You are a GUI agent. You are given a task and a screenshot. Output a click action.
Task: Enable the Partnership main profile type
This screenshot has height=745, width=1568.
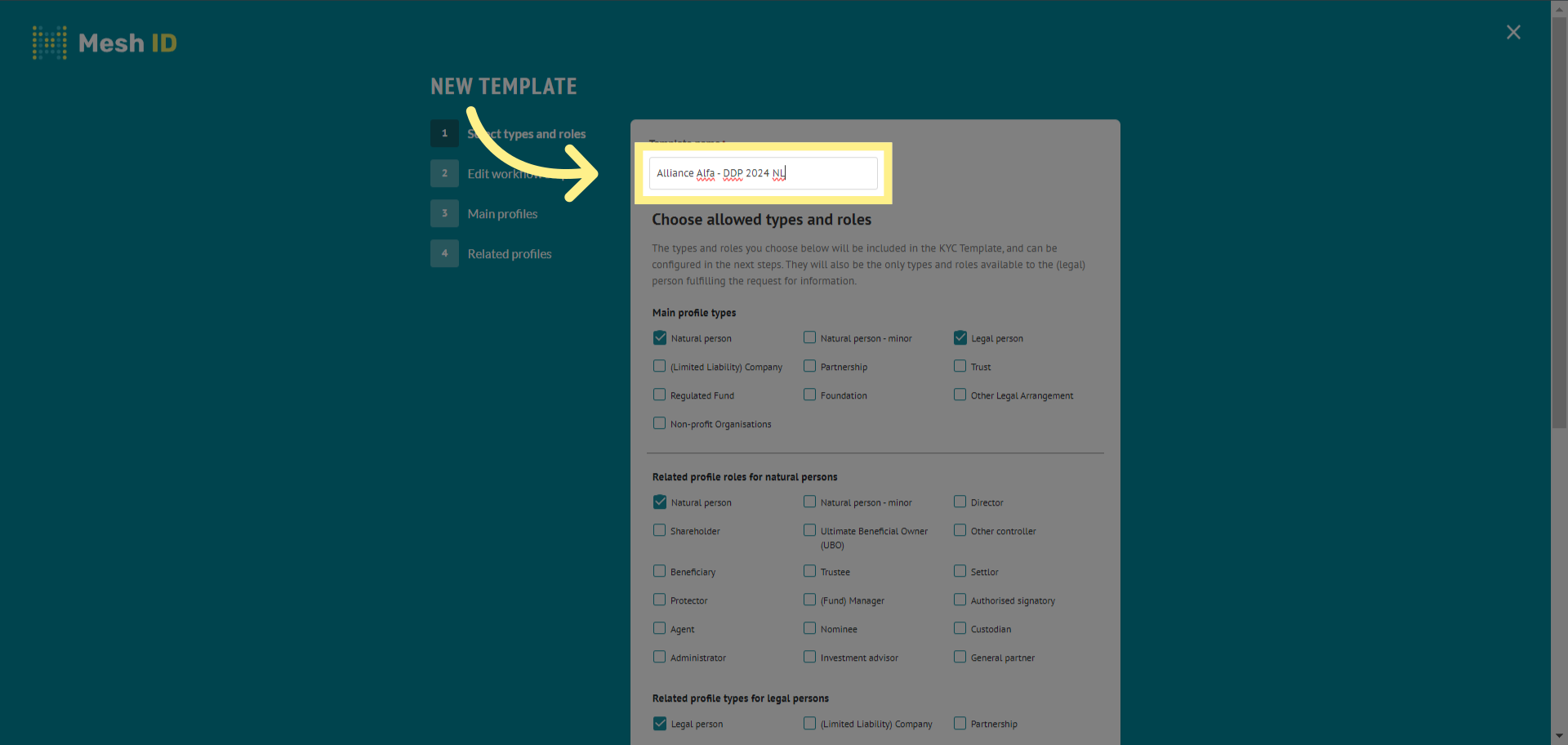(809, 366)
